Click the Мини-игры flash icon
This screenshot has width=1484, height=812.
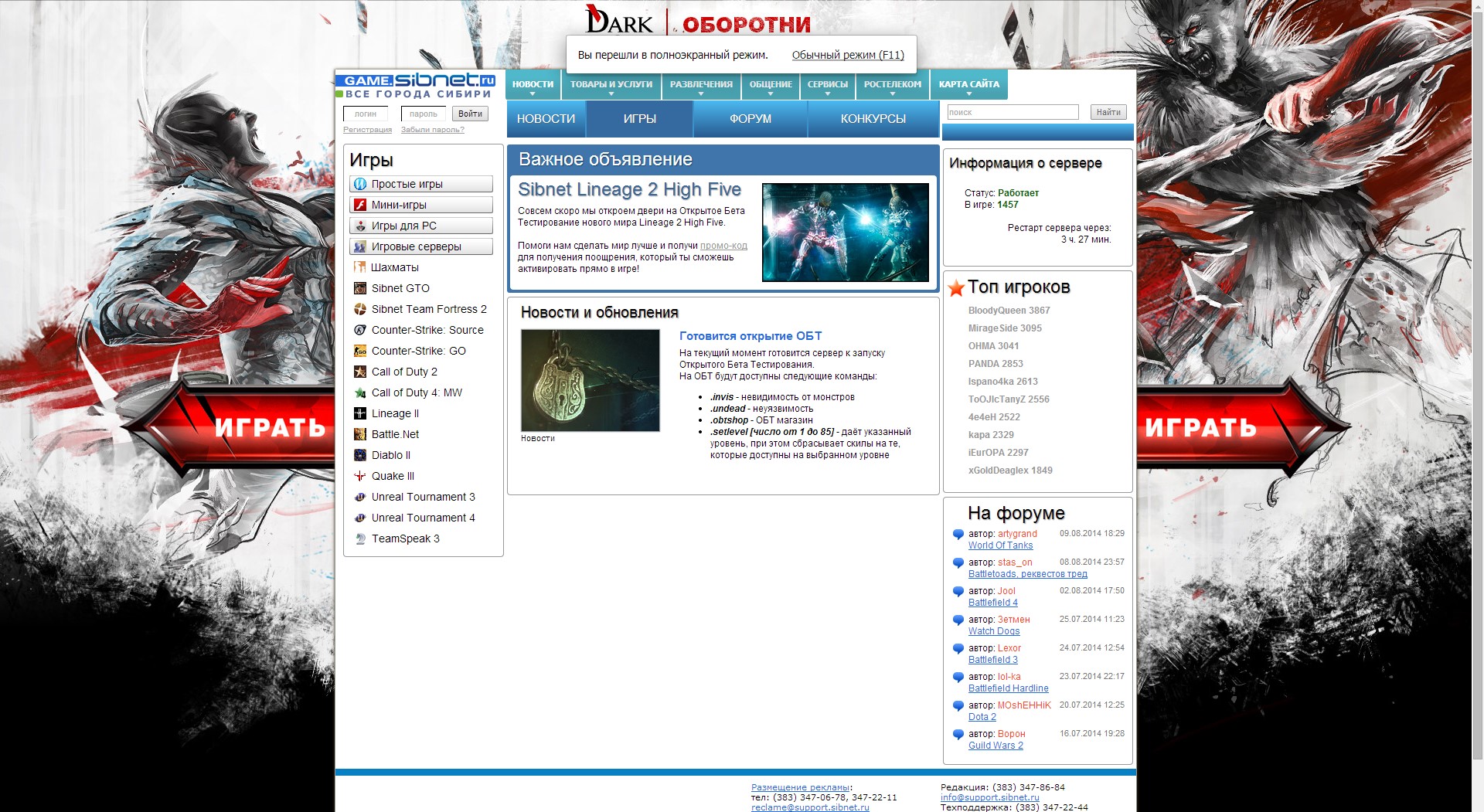359,205
